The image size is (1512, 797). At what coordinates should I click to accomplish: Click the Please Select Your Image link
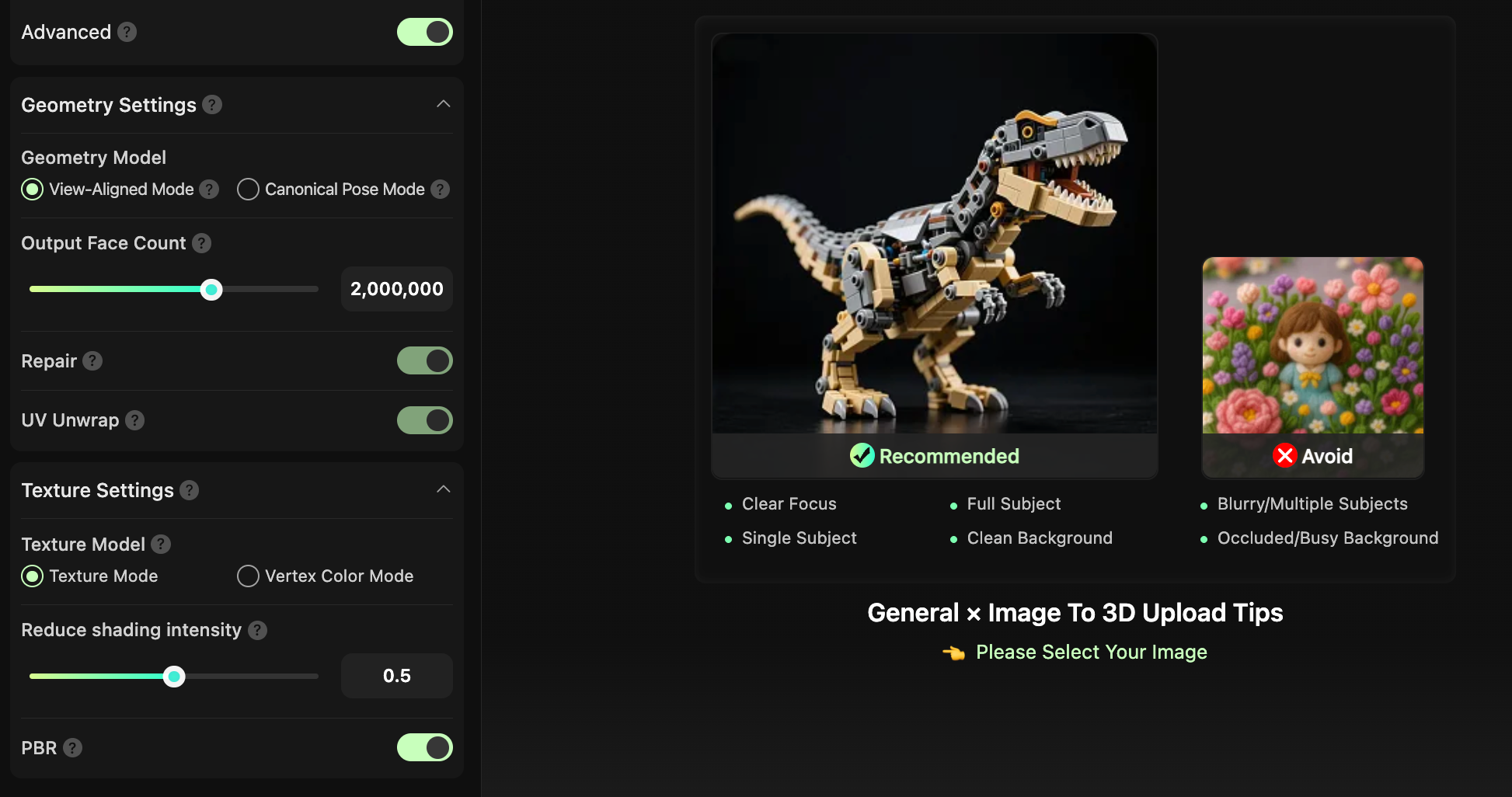click(x=1091, y=653)
